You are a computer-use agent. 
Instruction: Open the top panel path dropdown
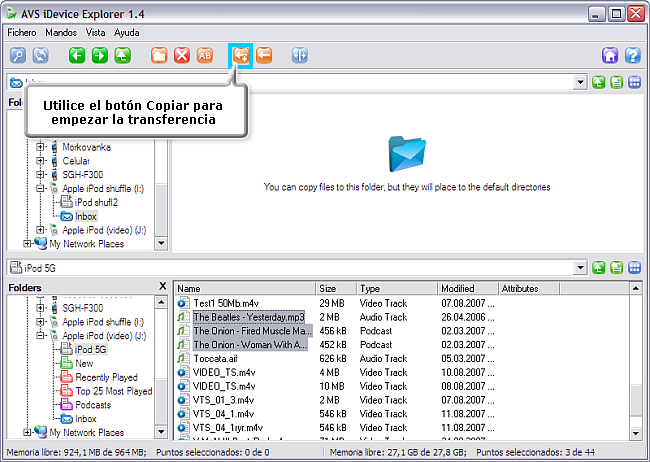(x=580, y=83)
